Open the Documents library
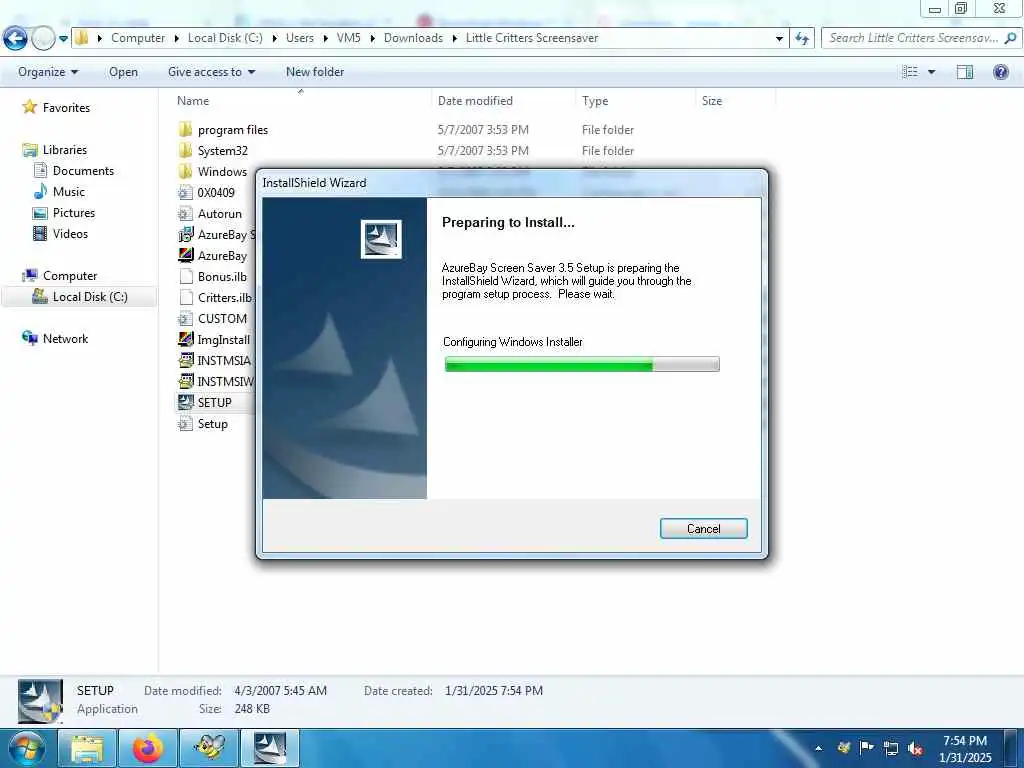The width and height of the screenshot is (1024, 768). point(83,170)
